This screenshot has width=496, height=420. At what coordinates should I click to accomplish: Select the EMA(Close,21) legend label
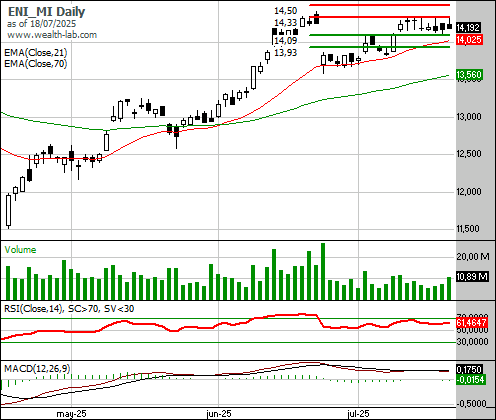coord(36,53)
